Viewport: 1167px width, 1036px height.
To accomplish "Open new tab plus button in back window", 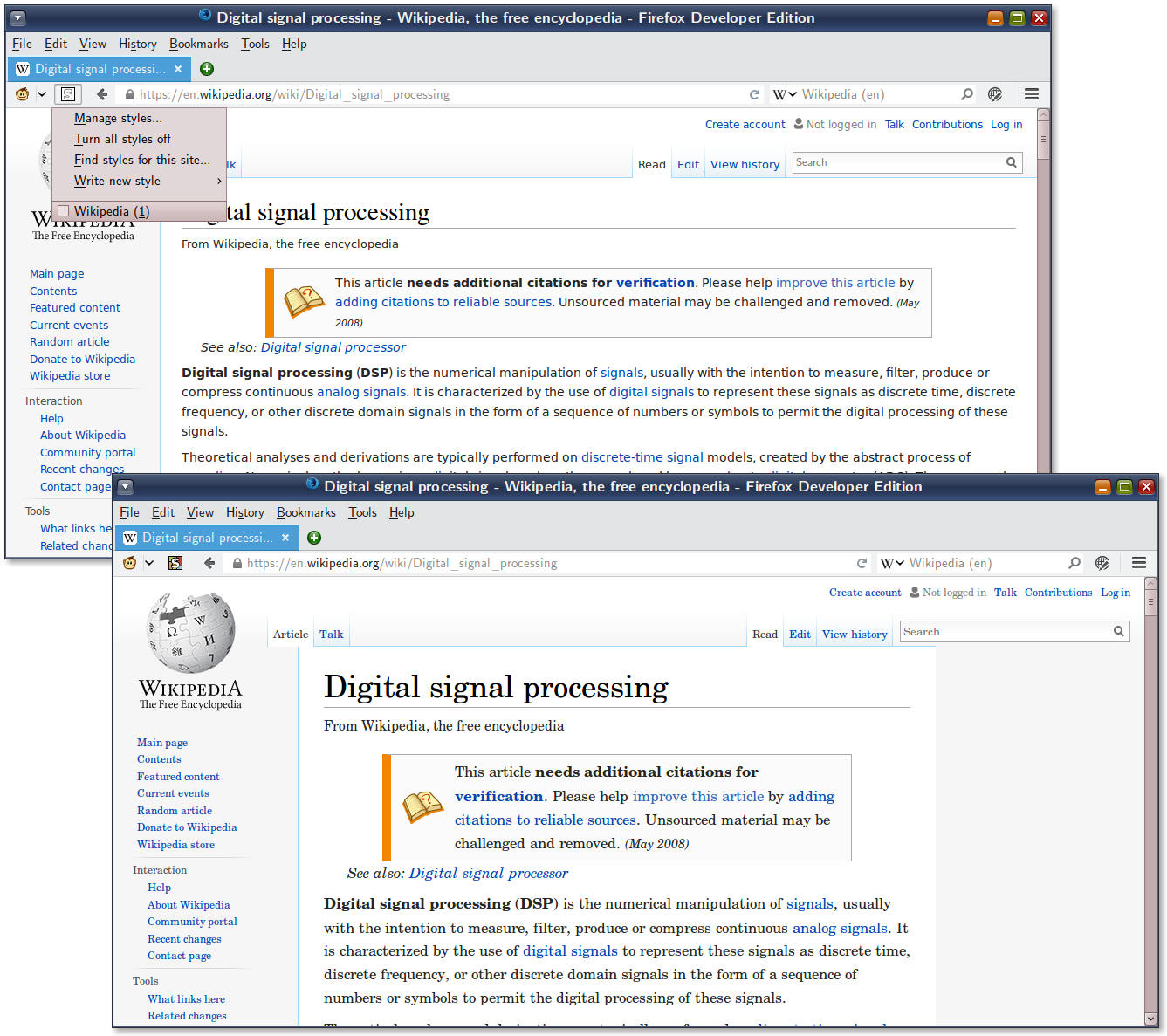I will pos(207,69).
